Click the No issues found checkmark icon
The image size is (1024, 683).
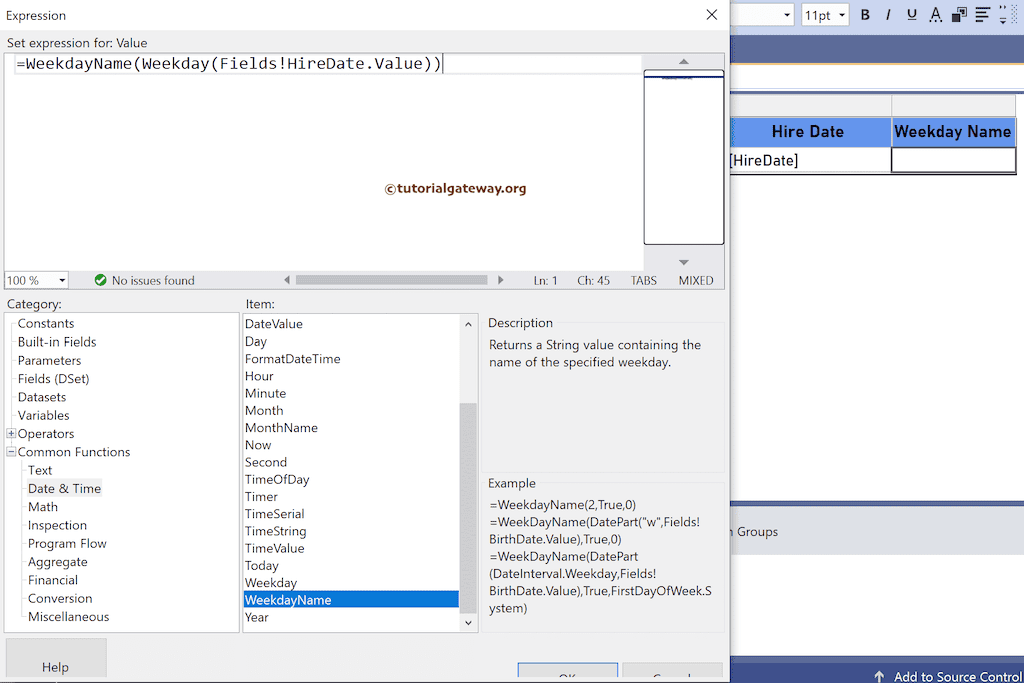100,280
